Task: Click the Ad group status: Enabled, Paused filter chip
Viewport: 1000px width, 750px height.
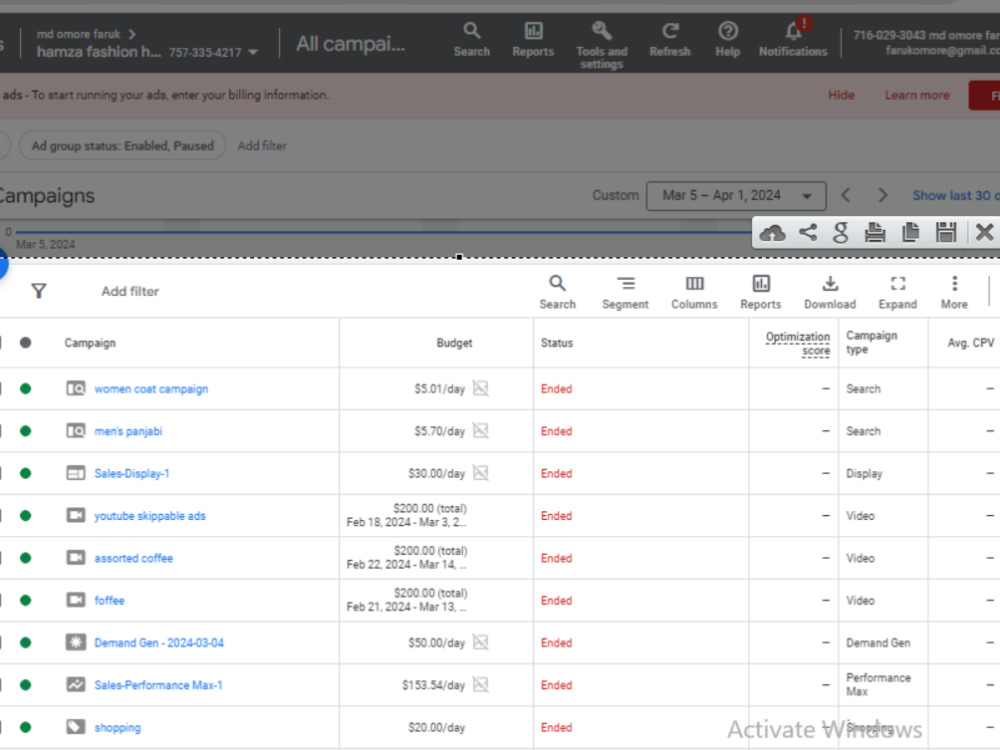Action: point(123,145)
